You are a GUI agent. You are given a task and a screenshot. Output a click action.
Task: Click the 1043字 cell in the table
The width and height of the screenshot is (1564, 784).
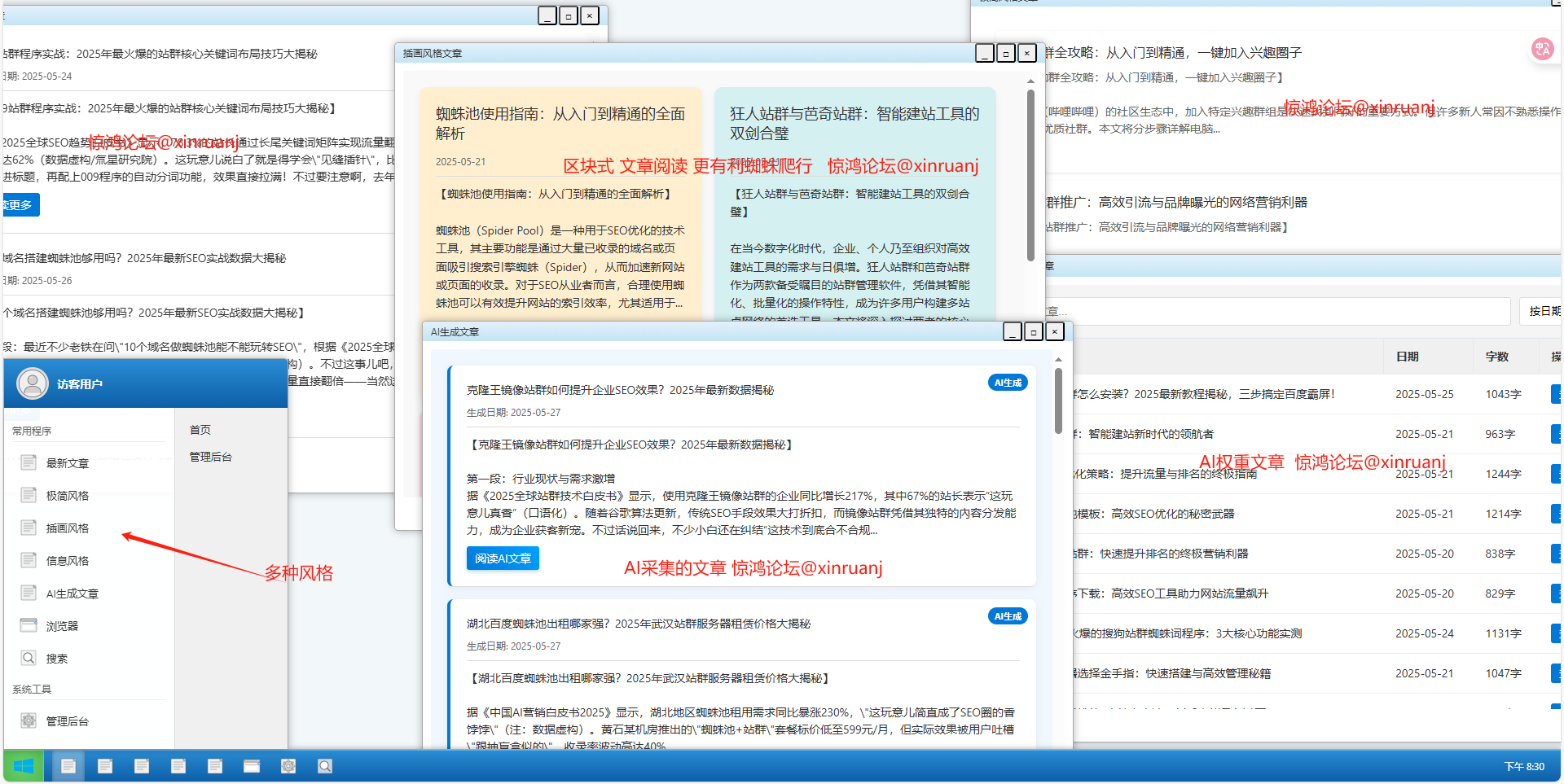1503,394
